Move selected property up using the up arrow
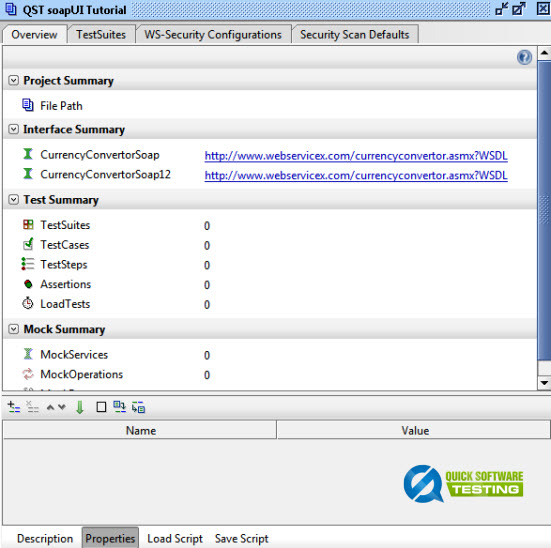Image resolution: width=551 pixels, height=548 pixels. click(50, 407)
